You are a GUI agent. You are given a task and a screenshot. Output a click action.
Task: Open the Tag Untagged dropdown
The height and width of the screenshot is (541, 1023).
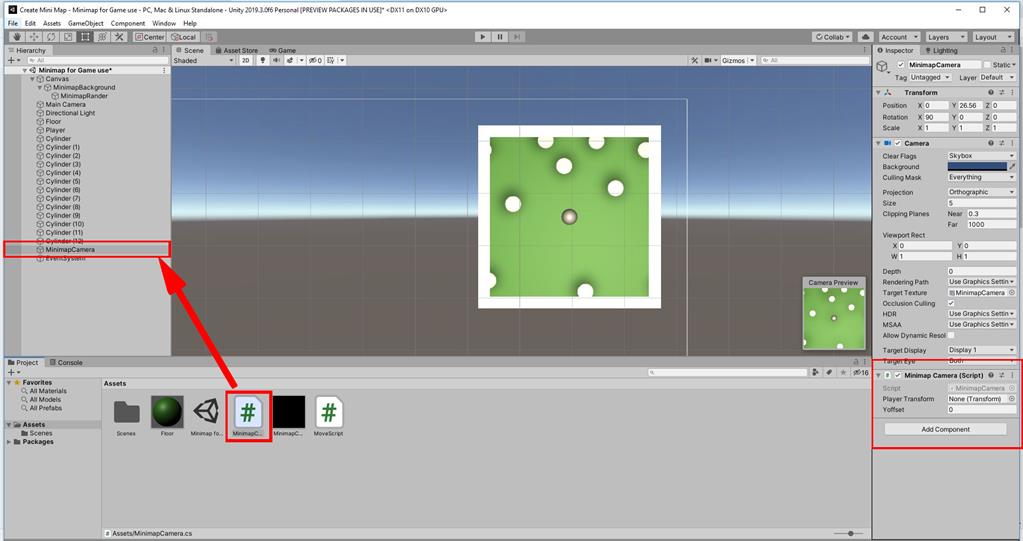point(930,77)
